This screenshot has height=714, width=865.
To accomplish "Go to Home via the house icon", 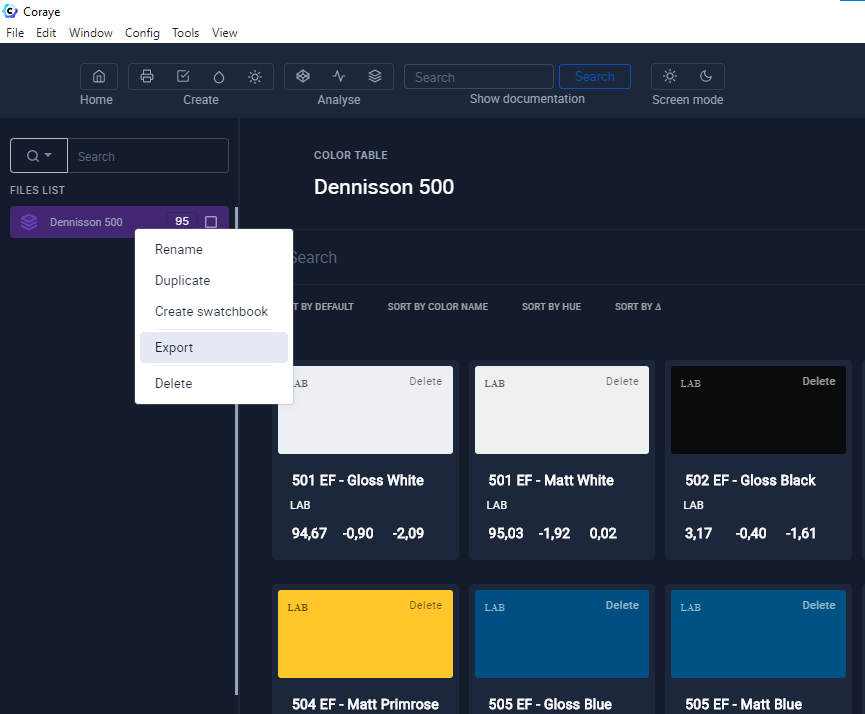I will pos(99,76).
